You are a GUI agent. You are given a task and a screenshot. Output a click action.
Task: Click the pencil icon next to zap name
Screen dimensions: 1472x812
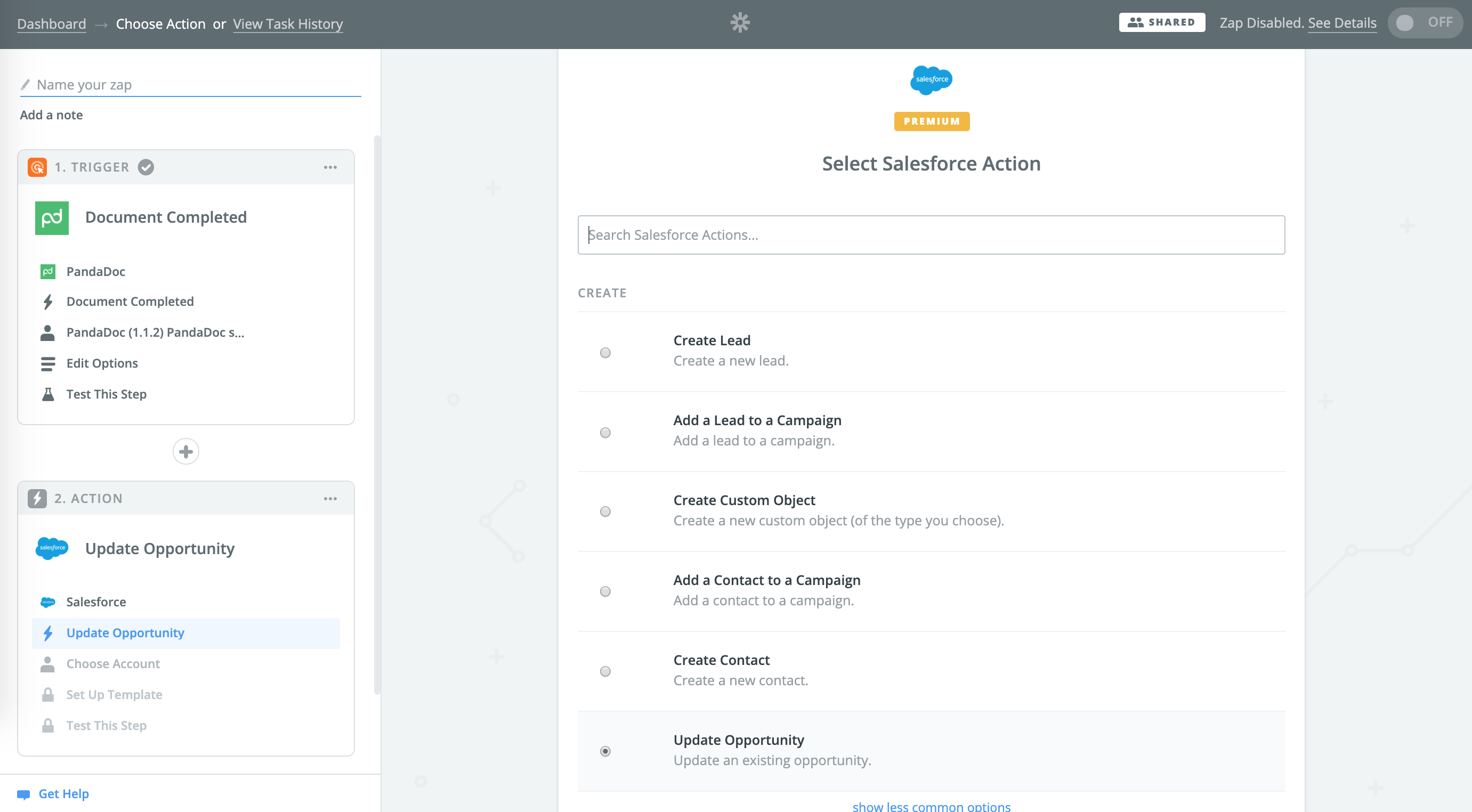25,85
